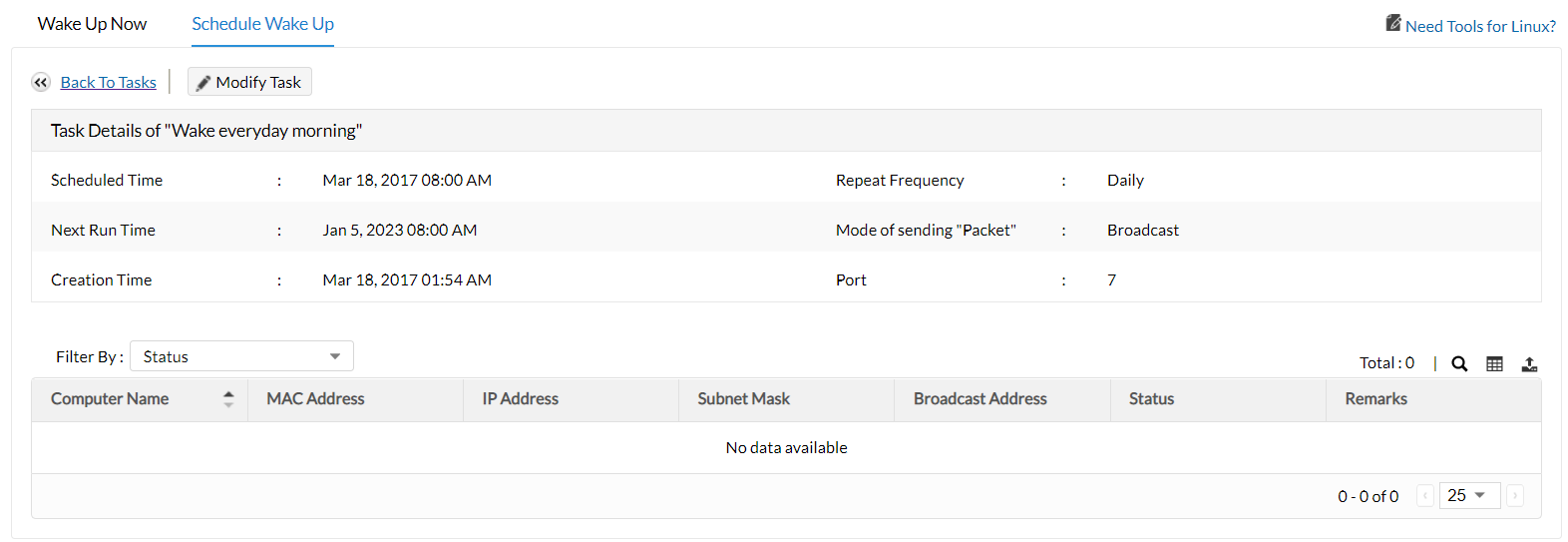Sort by Computer Name arrows

[x=228, y=399]
